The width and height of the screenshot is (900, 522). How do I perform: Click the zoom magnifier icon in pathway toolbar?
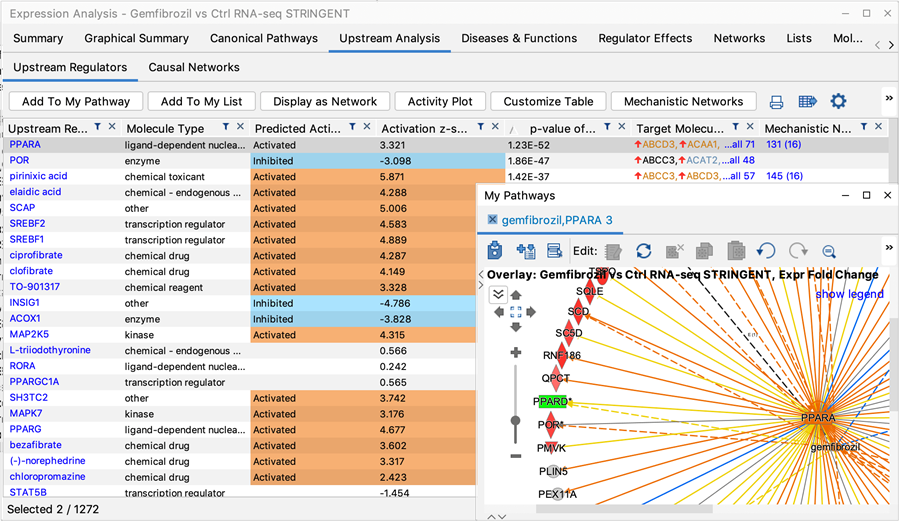coord(829,251)
